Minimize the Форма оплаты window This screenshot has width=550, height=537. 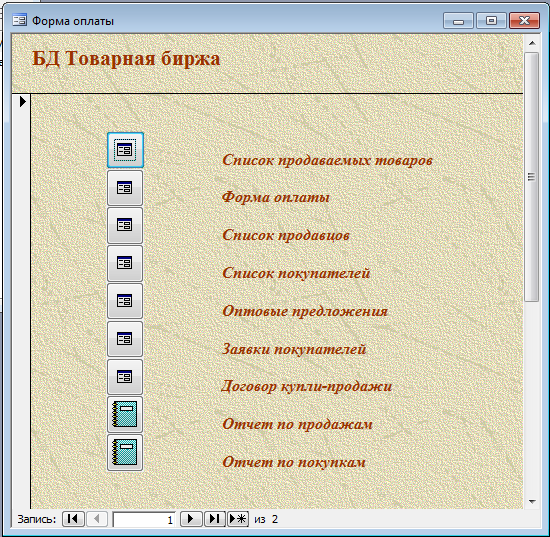[x=458, y=21]
